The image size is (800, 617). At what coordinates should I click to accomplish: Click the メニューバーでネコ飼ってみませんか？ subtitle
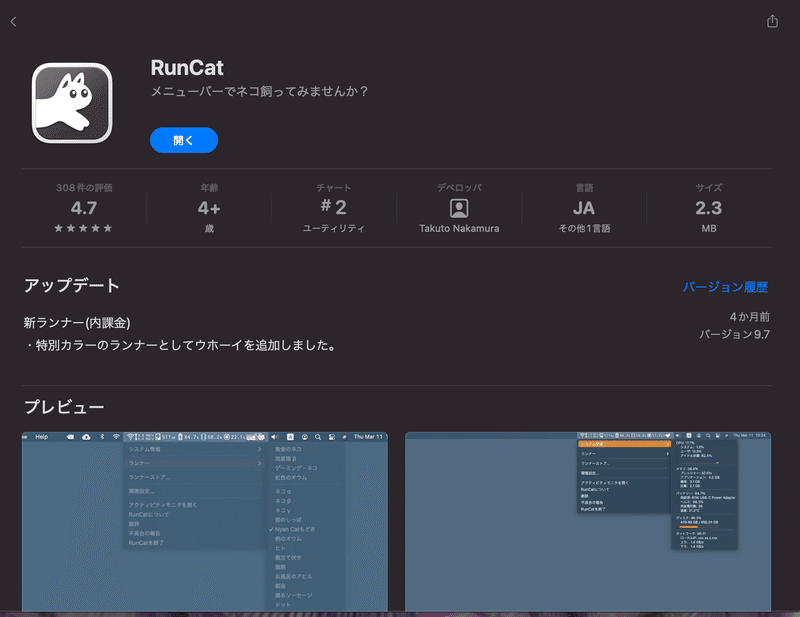[260, 91]
